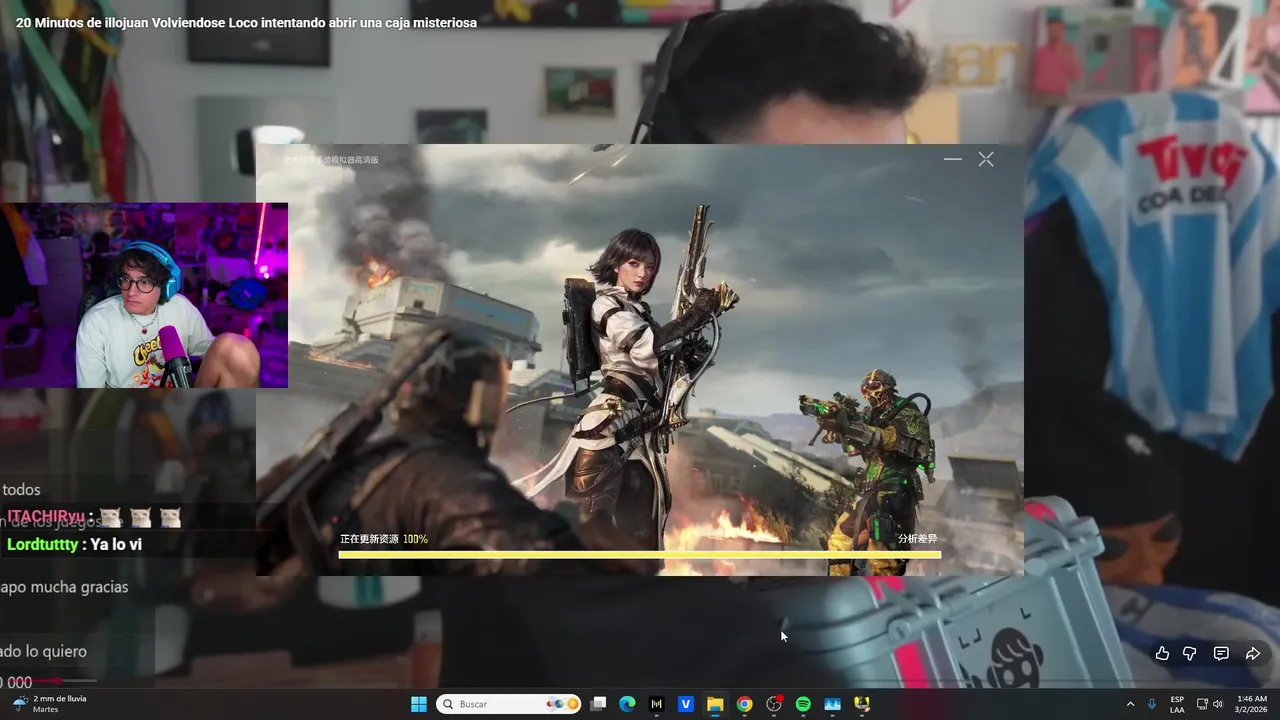Open File Explorer from the taskbar

(x=715, y=704)
